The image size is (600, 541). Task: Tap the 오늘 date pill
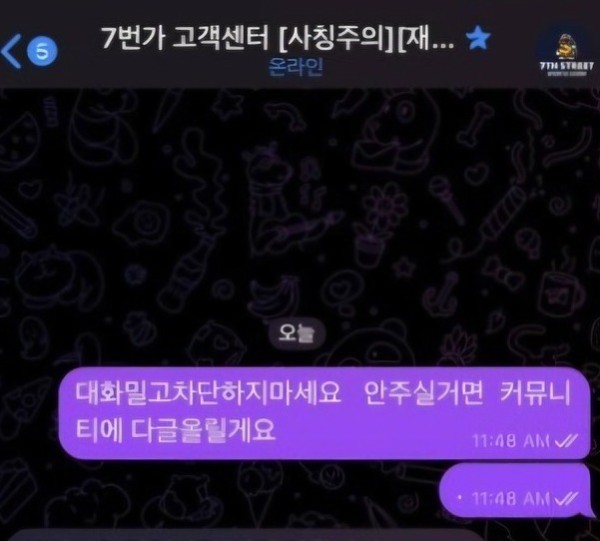pos(297,334)
